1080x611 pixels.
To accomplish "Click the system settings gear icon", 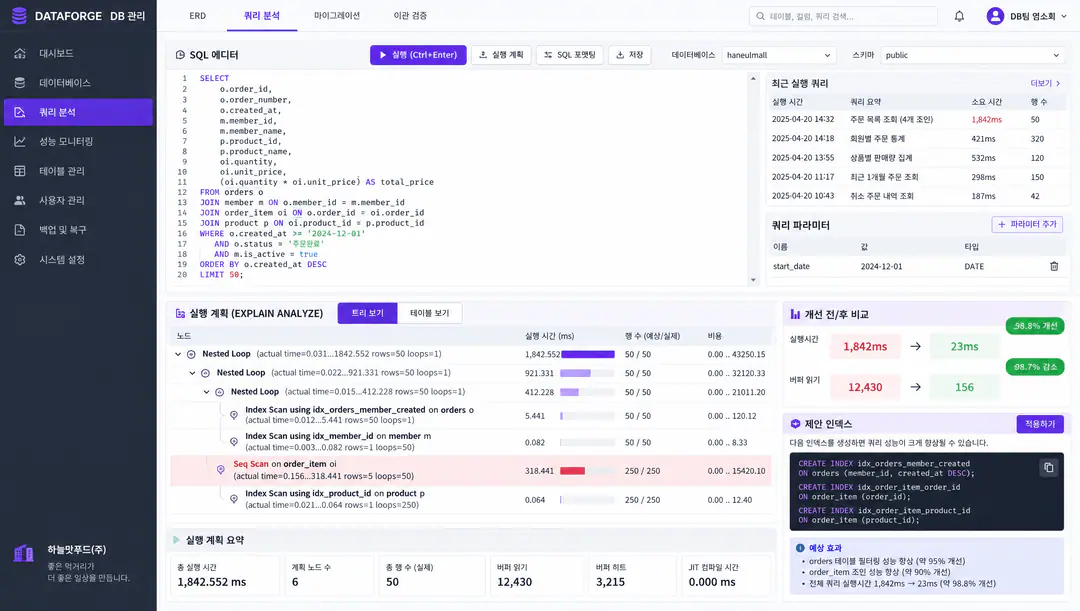I will click(x=20, y=260).
